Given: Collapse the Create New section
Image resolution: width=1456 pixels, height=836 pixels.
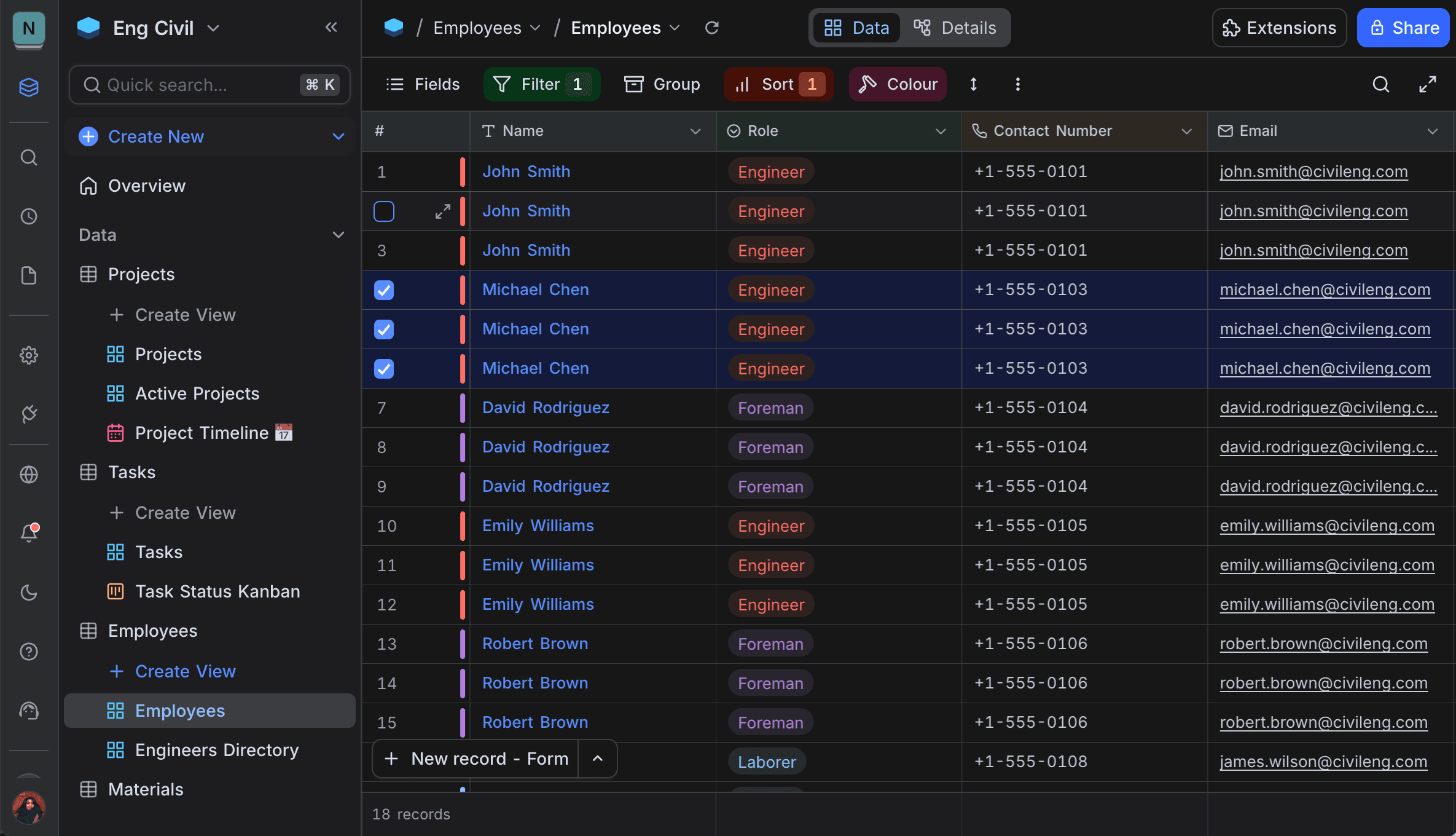Looking at the screenshot, I should 339,136.
